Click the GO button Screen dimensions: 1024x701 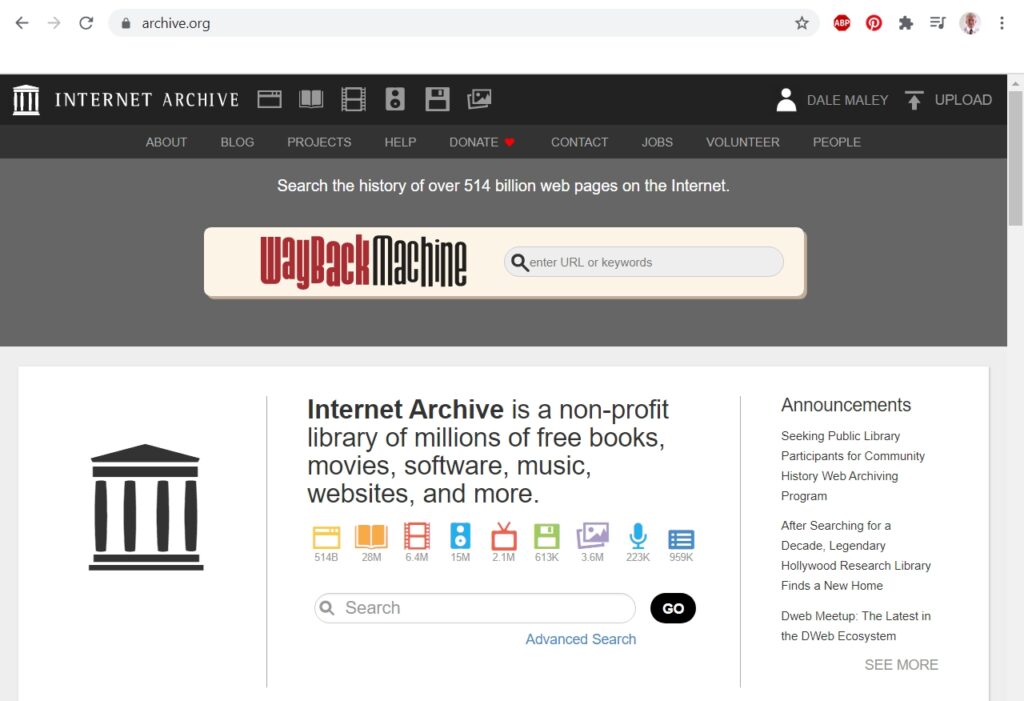point(673,608)
